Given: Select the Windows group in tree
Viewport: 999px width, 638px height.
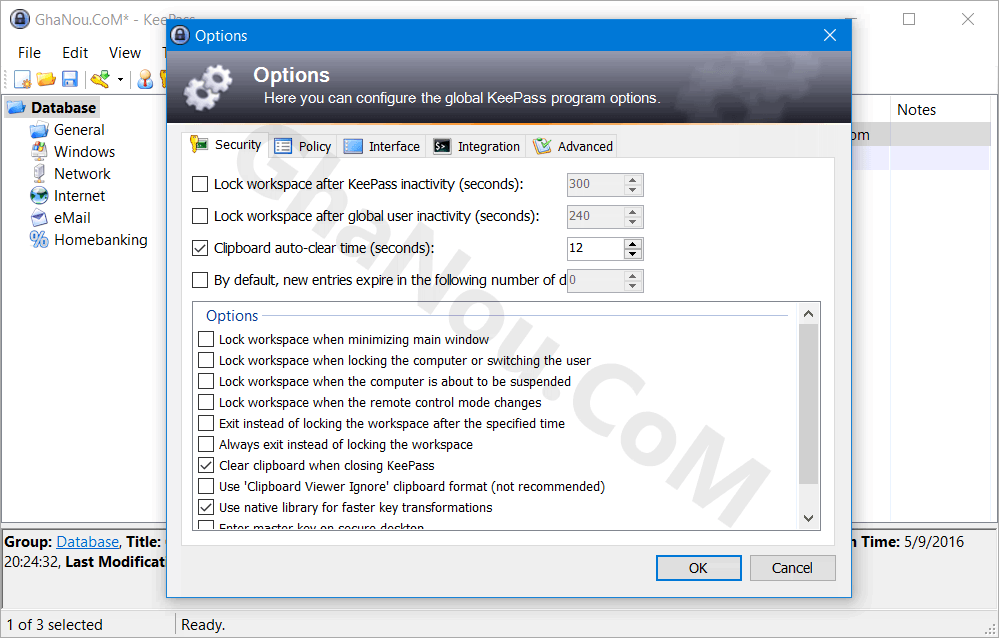Looking at the screenshot, I should coord(73,152).
